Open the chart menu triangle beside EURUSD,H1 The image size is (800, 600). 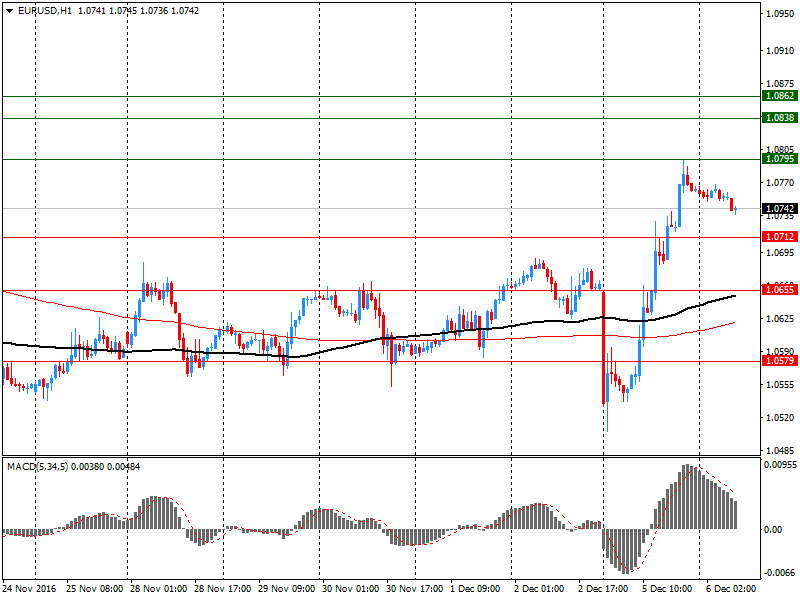tap(10, 11)
